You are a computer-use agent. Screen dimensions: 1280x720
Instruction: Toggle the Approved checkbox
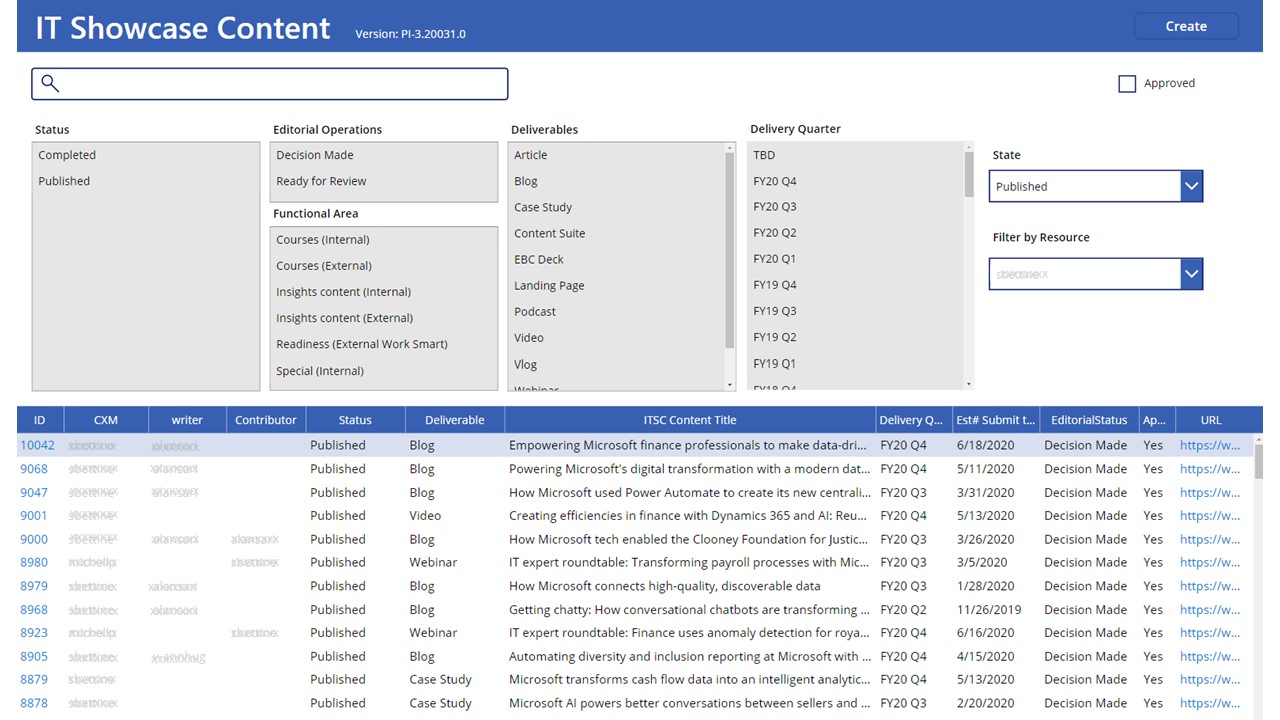pos(1127,84)
